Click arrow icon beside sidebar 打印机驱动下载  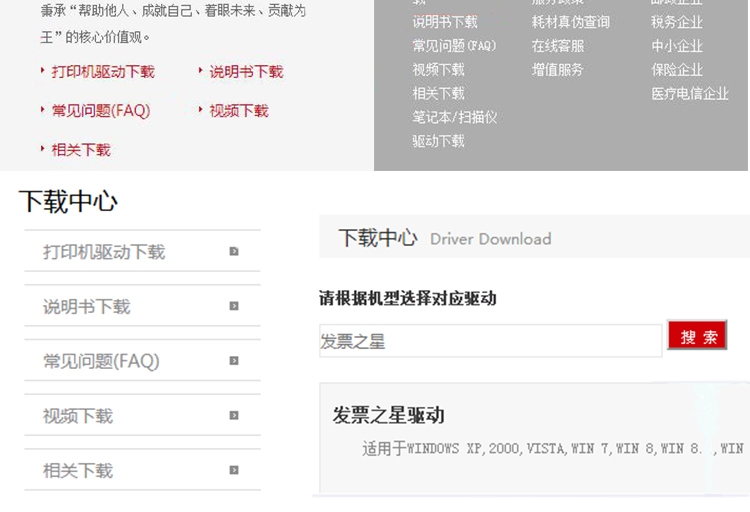click(234, 252)
